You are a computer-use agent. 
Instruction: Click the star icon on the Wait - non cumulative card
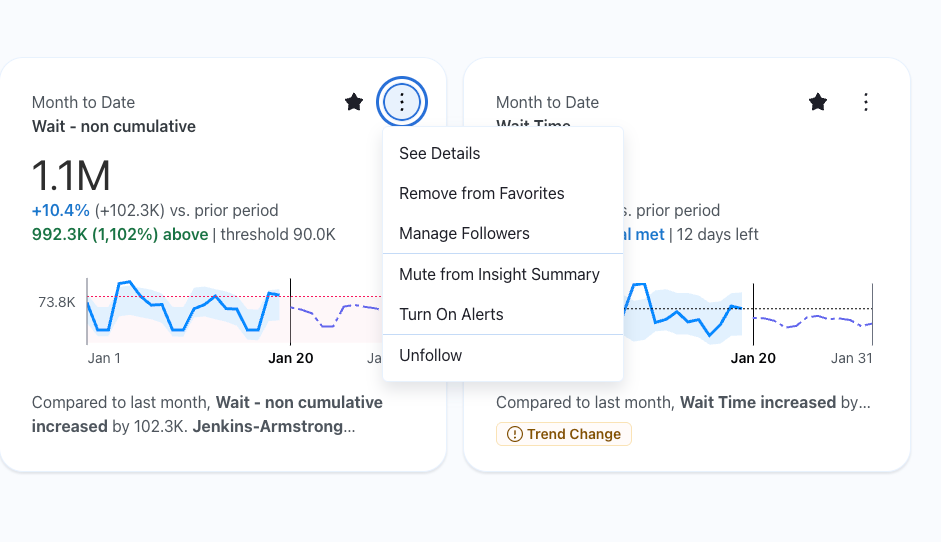coord(354,102)
